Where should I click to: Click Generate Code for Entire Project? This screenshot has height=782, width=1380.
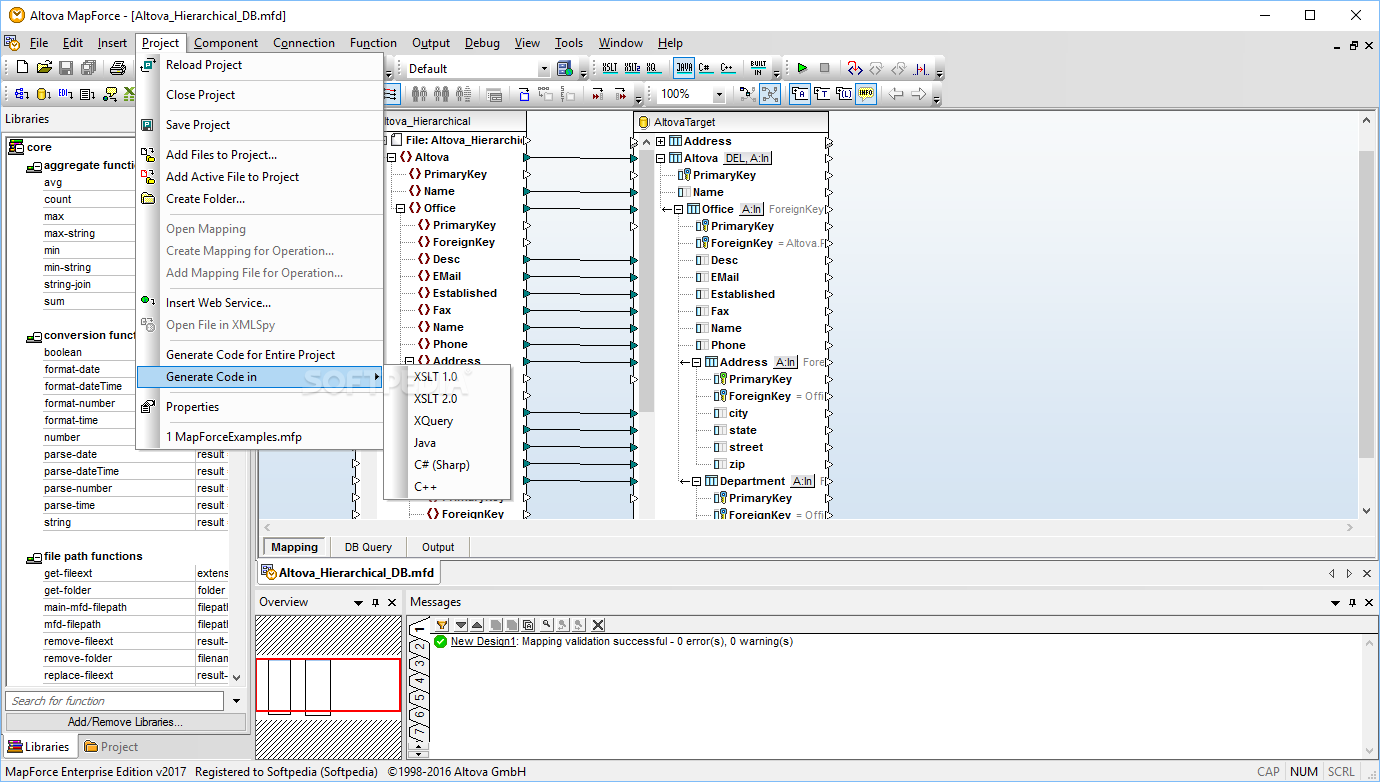pos(251,355)
